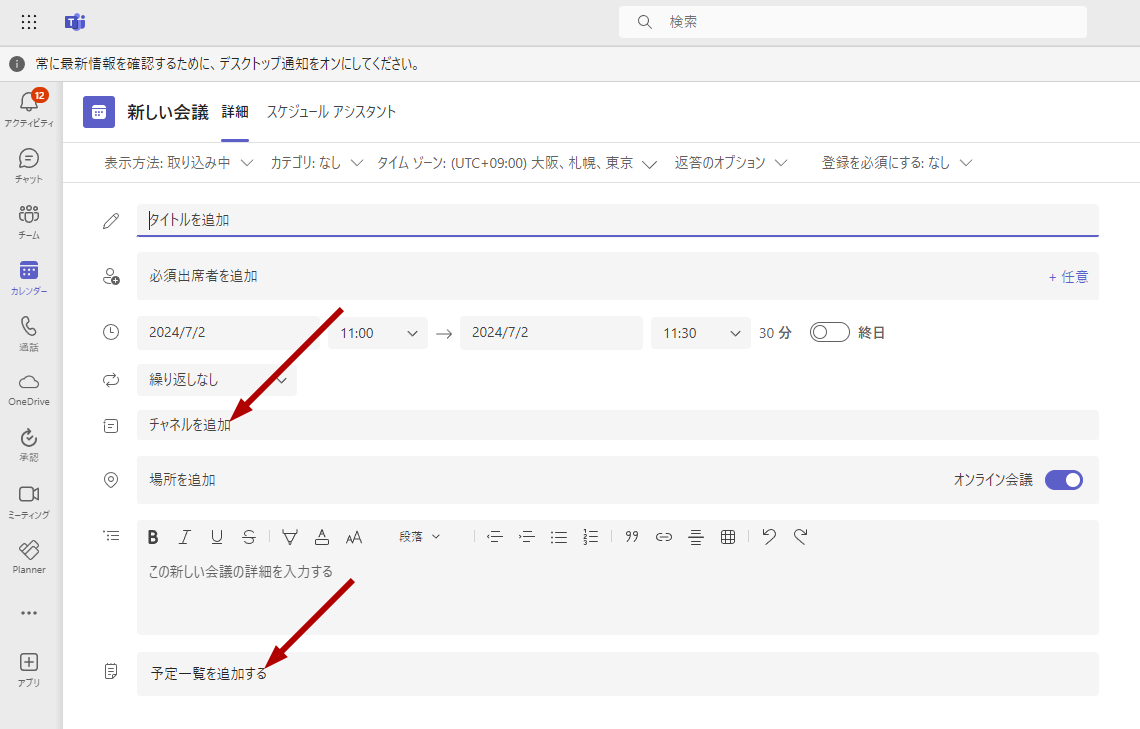1140x729 pixels.
Task: Click the タイトルを追加 title field
Action: [617, 220]
